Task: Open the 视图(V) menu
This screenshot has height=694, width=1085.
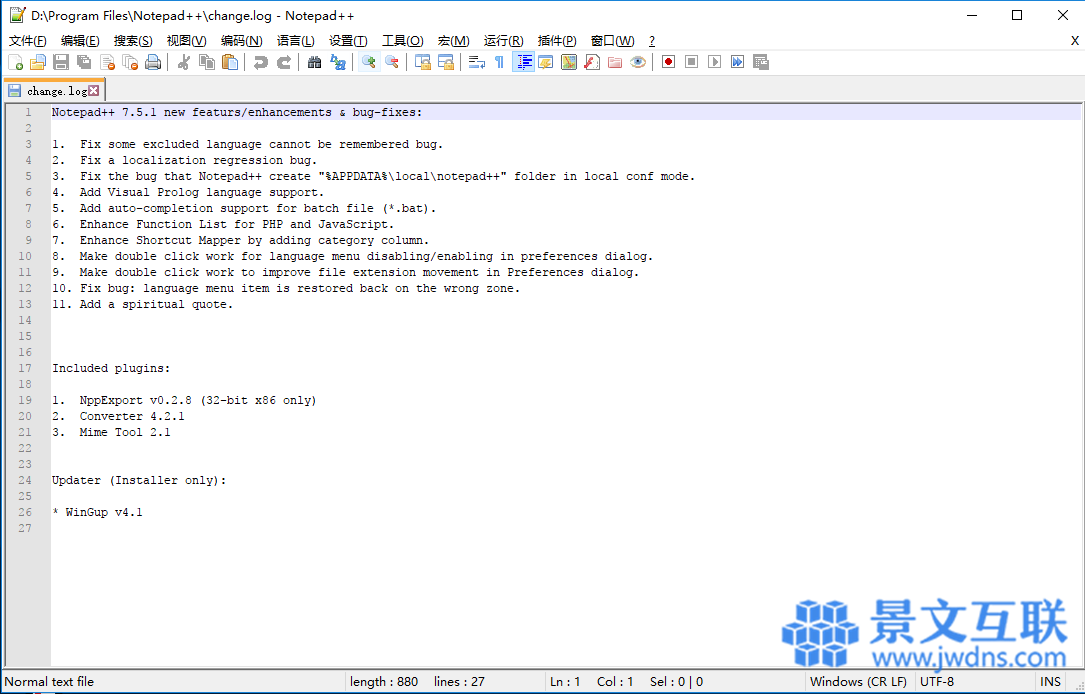Action: tap(187, 41)
